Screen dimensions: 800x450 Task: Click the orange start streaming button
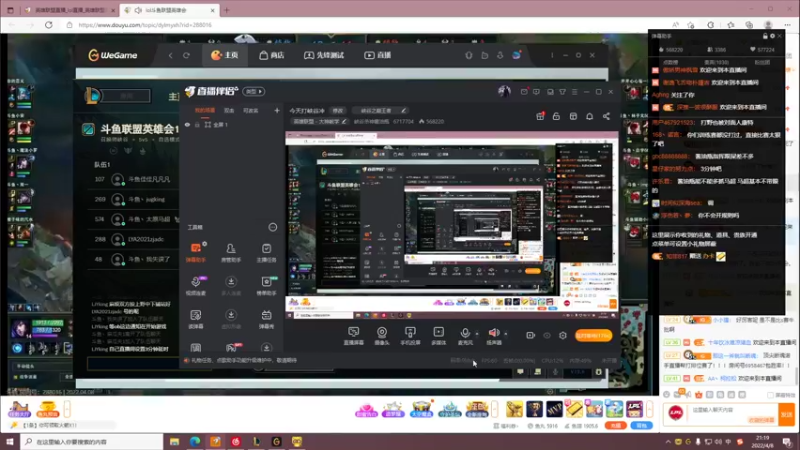click(x=593, y=335)
